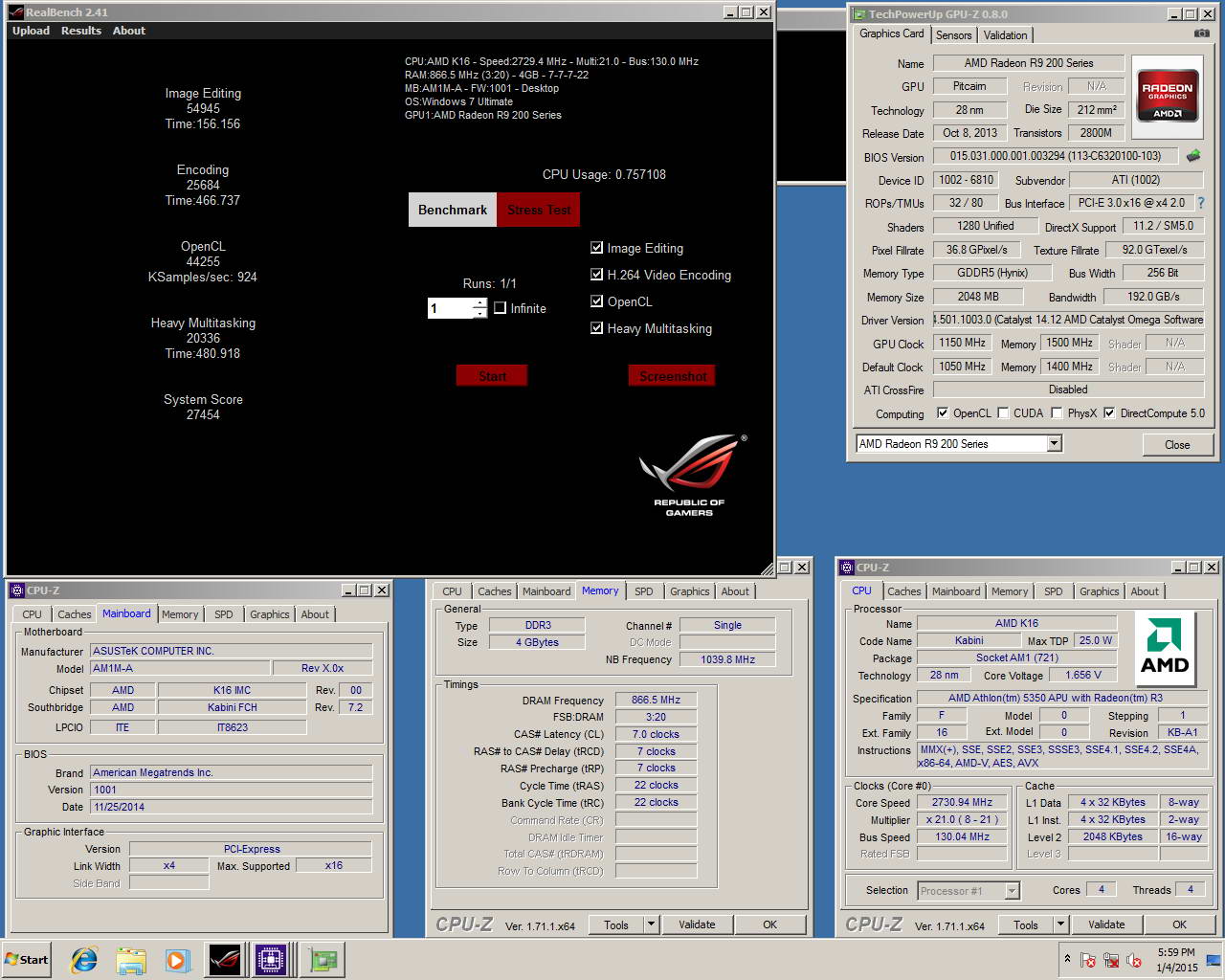Open the network status tray icon
1225x980 pixels.
(1111, 960)
